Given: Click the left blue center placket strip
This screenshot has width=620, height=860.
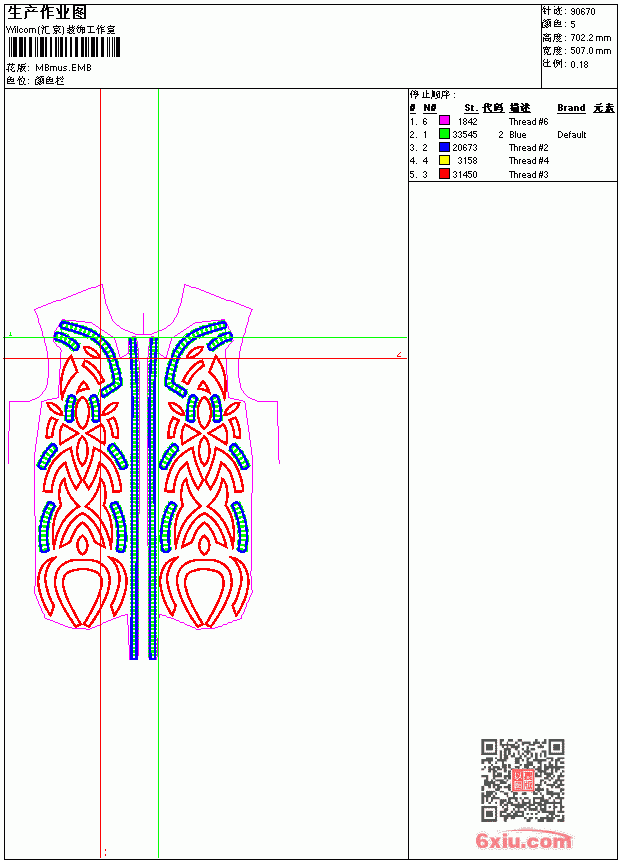Looking at the screenshot, I should (x=133, y=498).
